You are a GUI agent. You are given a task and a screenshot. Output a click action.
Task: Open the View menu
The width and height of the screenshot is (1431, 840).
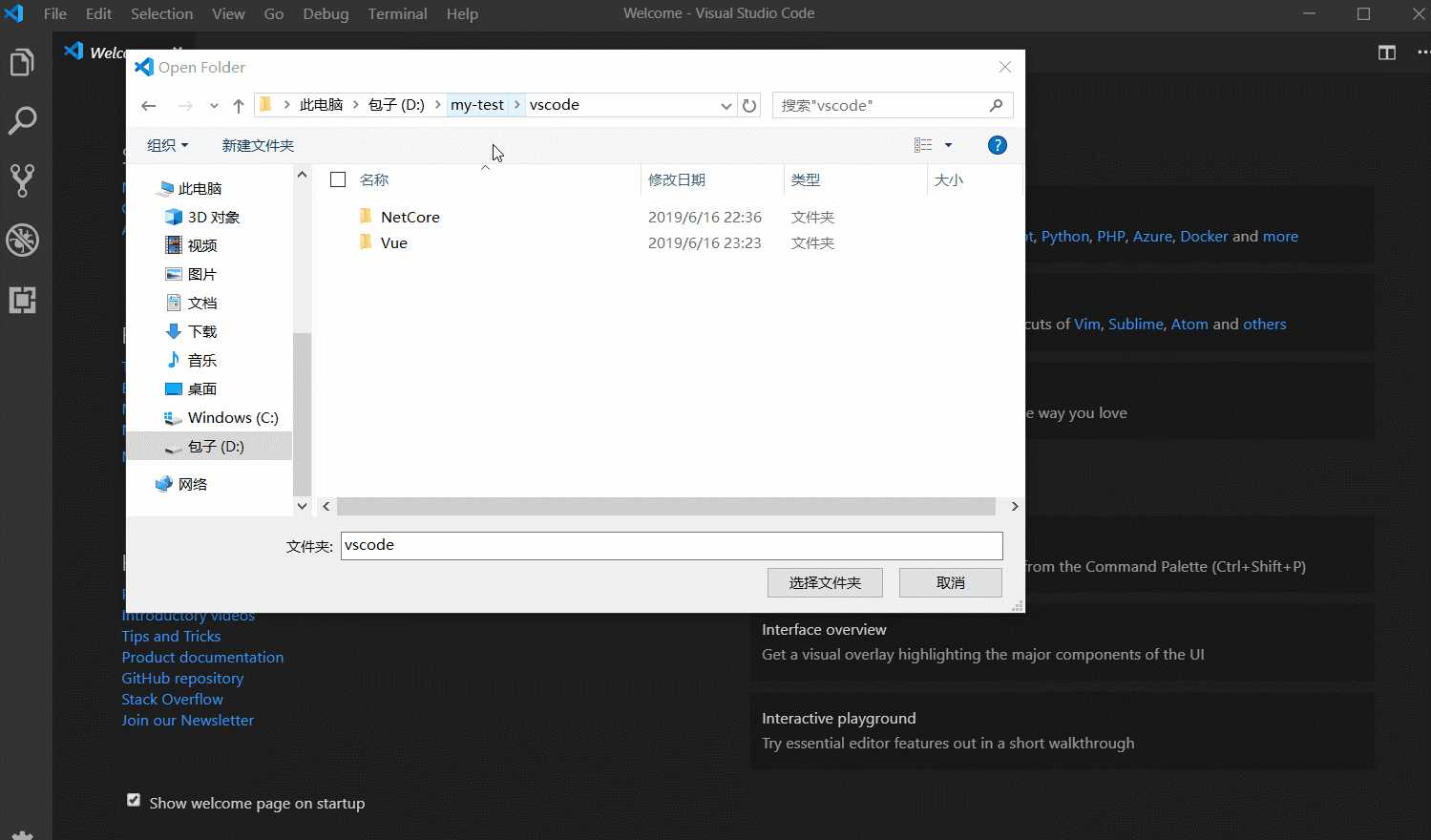(228, 13)
